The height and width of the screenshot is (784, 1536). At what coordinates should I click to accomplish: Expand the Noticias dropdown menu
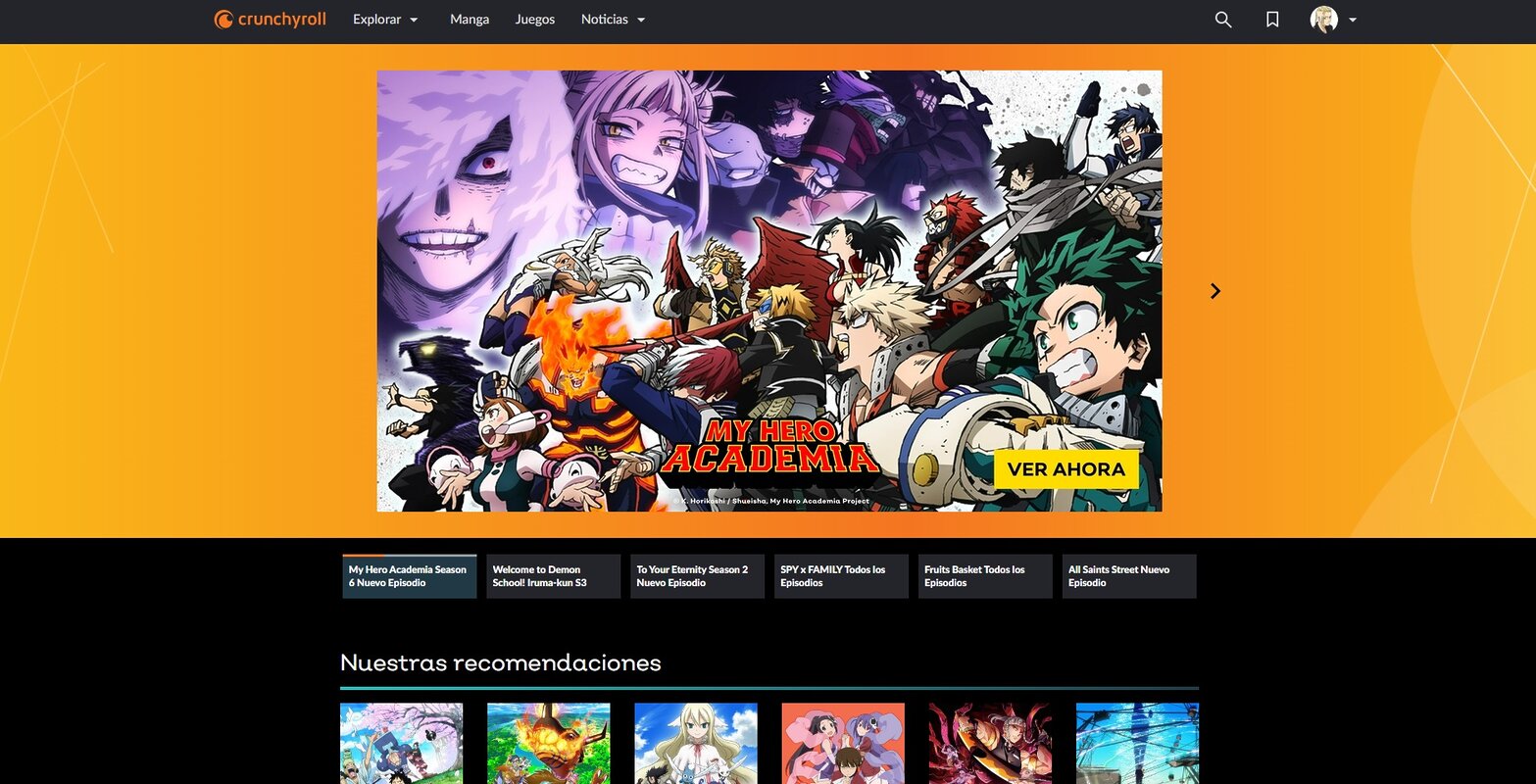[x=612, y=19]
